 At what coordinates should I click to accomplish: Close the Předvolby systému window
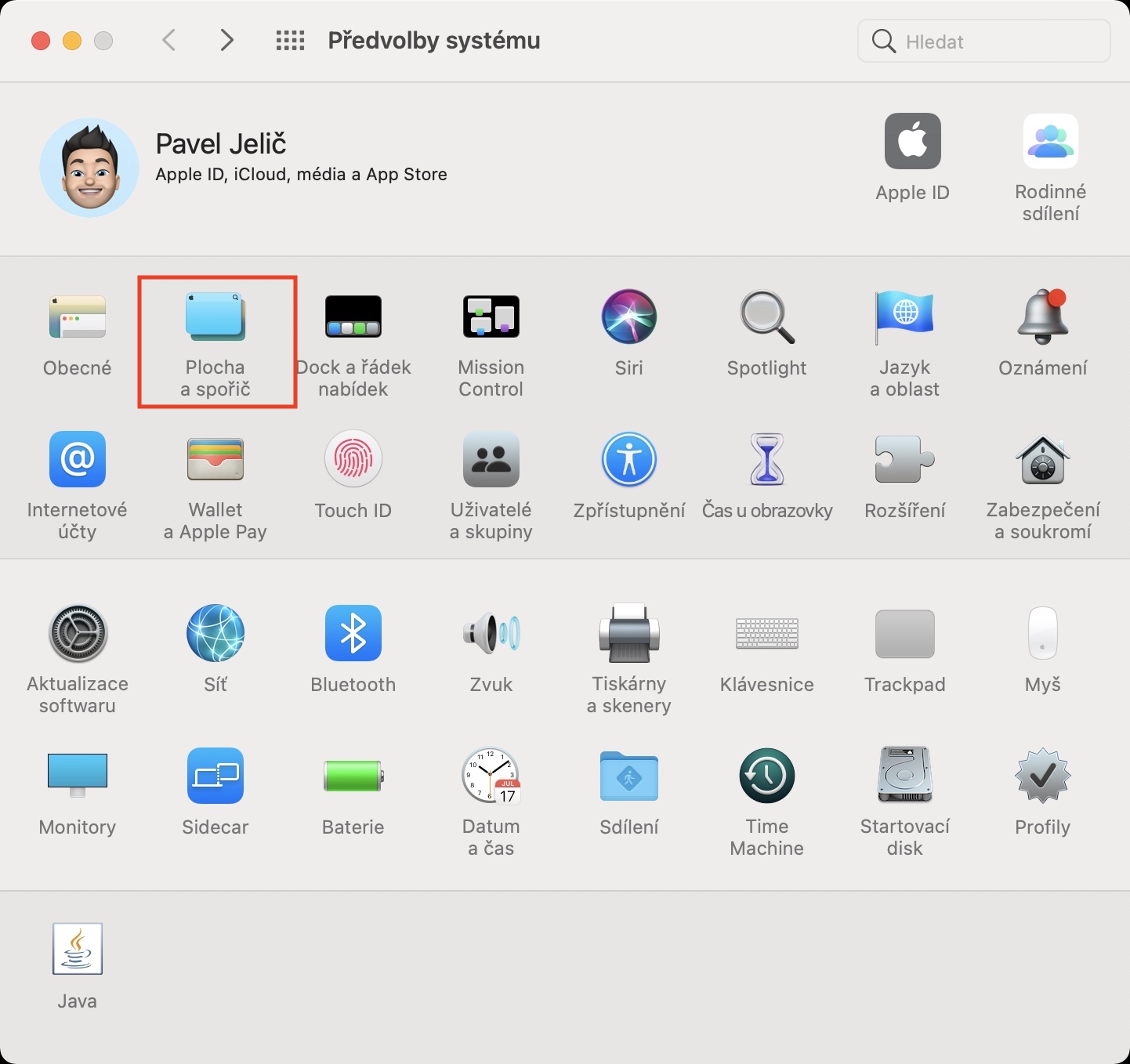(x=41, y=41)
